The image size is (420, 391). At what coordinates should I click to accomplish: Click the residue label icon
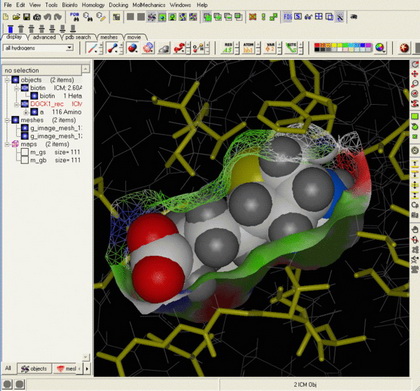(x=228, y=48)
